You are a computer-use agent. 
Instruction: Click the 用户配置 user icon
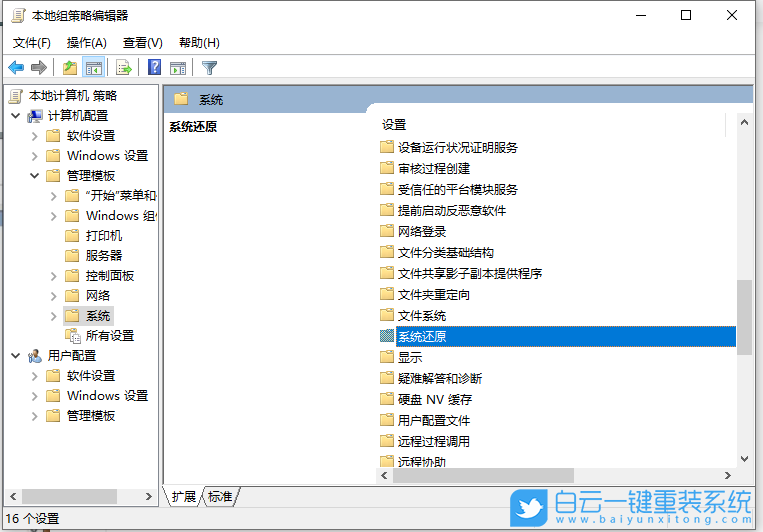point(35,356)
